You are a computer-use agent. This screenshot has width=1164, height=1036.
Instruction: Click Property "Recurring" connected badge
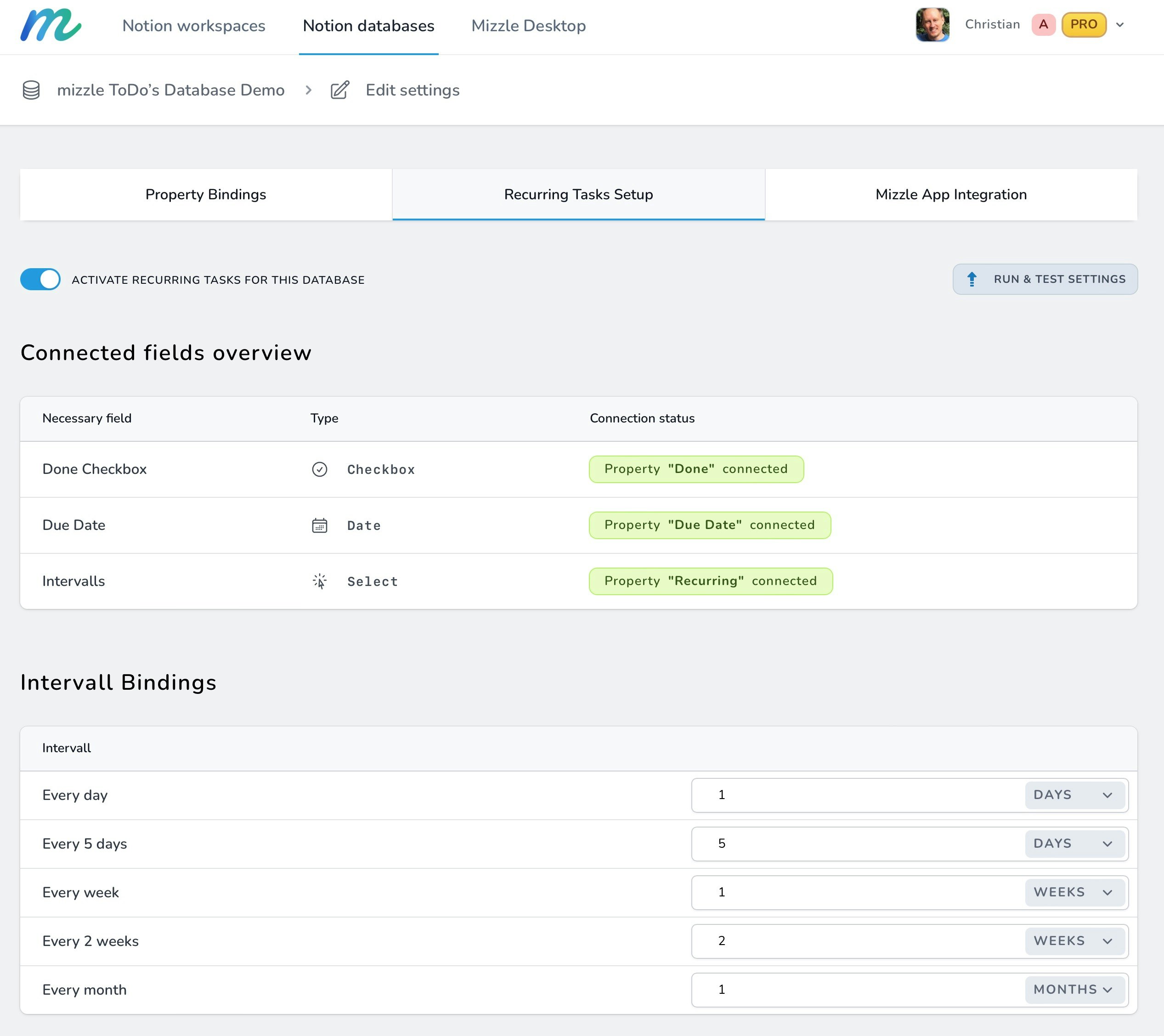711,581
